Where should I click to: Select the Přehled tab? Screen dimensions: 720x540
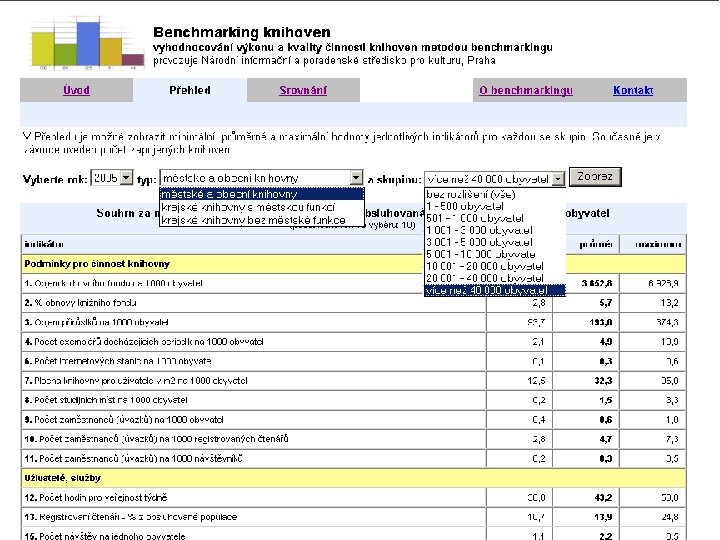(190, 90)
